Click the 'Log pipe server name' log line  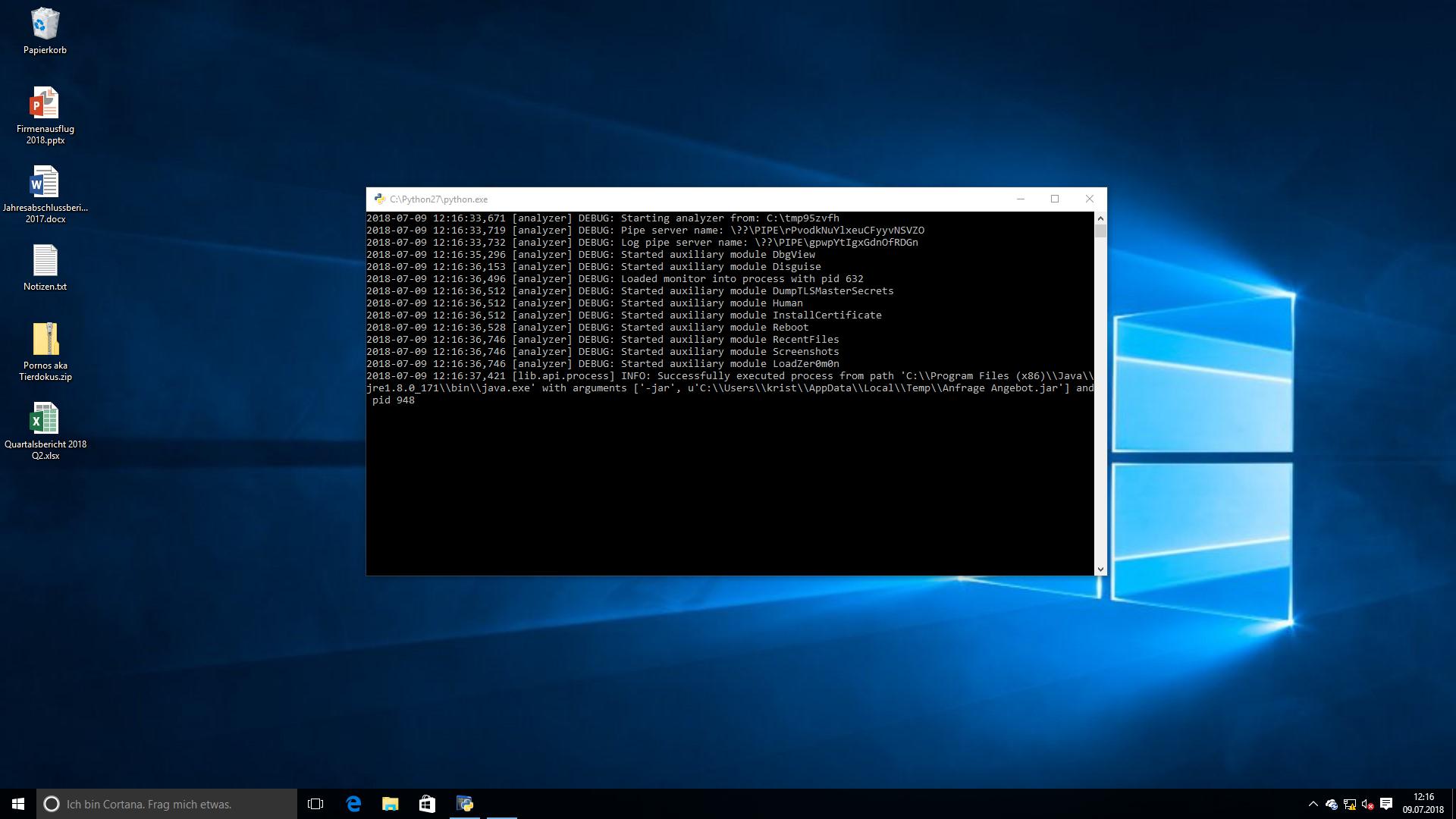642,243
